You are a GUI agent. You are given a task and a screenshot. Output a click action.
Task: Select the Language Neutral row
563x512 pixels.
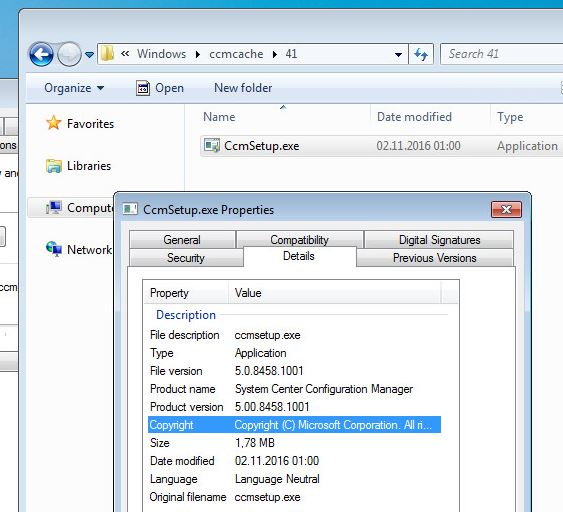(x=294, y=479)
